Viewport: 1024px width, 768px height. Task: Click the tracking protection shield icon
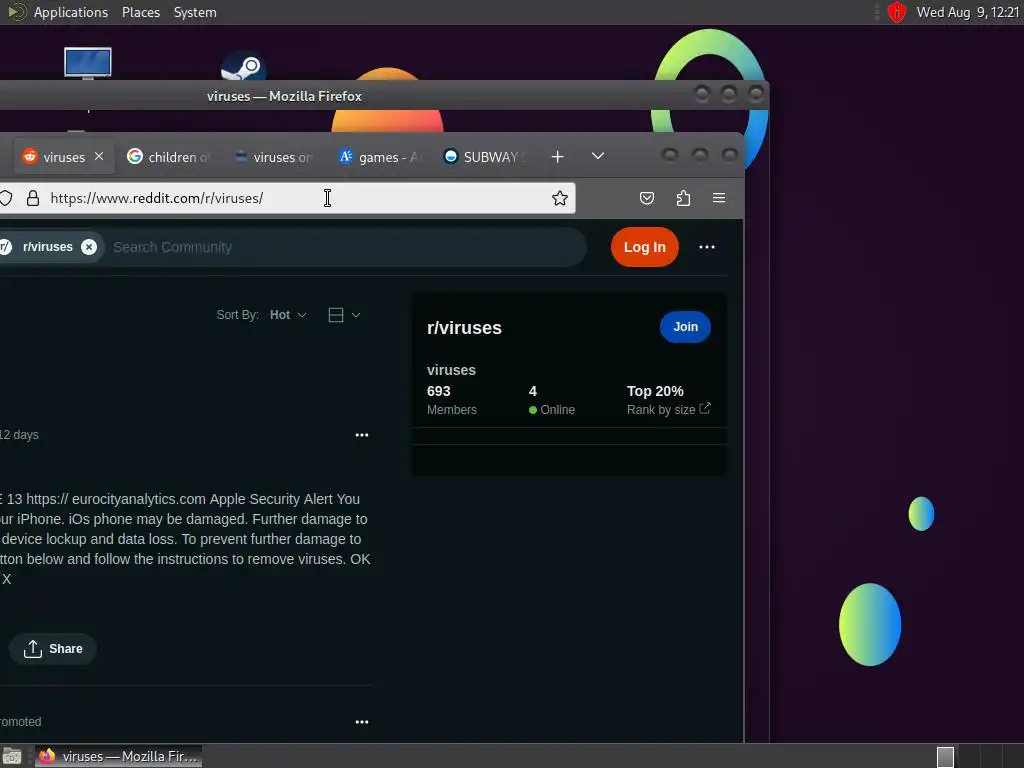6,199
